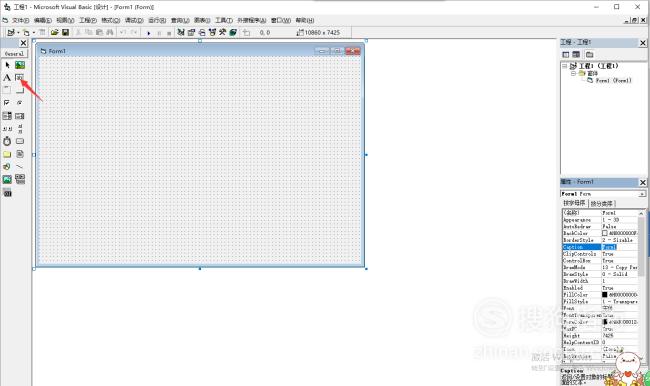The width and height of the screenshot is (650, 386).
Task: Click the General tab in toolbox
Action: click(15, 53)
